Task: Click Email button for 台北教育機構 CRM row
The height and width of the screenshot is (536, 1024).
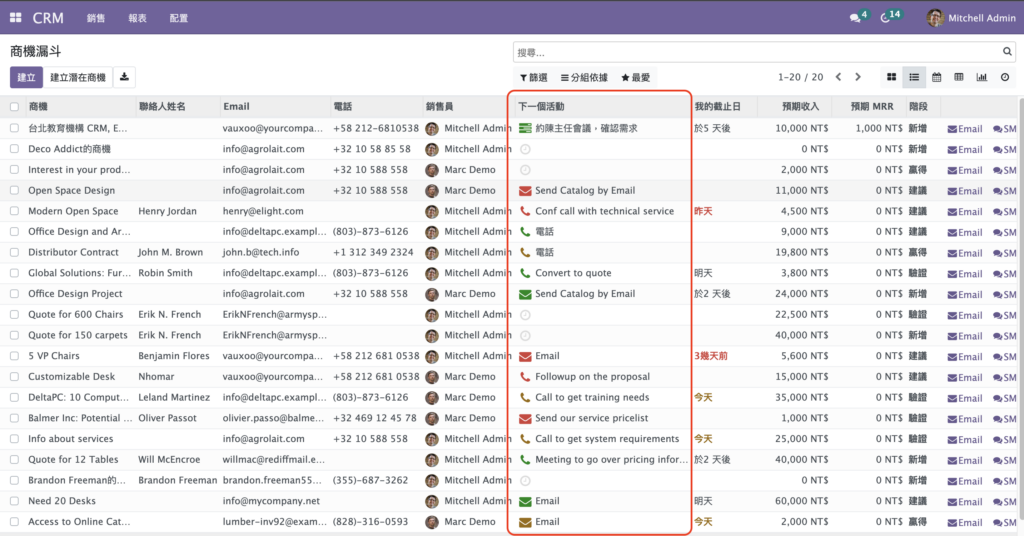Action: [965, 129]
